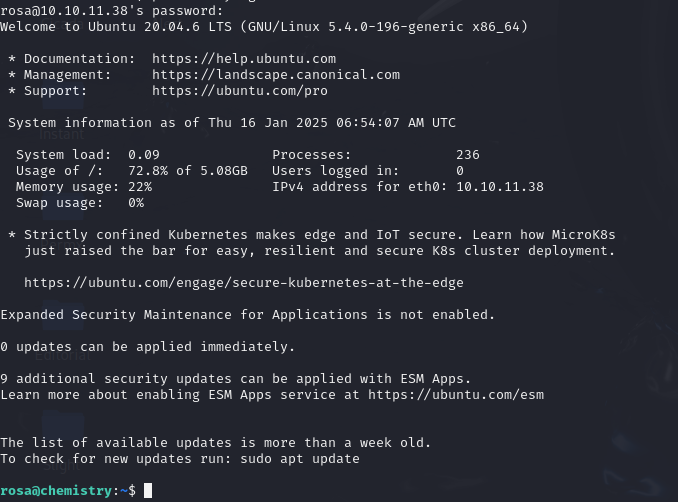The width and height of the screenshot is (678, 502).
Task: Click the System load value 0.09
Action: pos(144,155)
